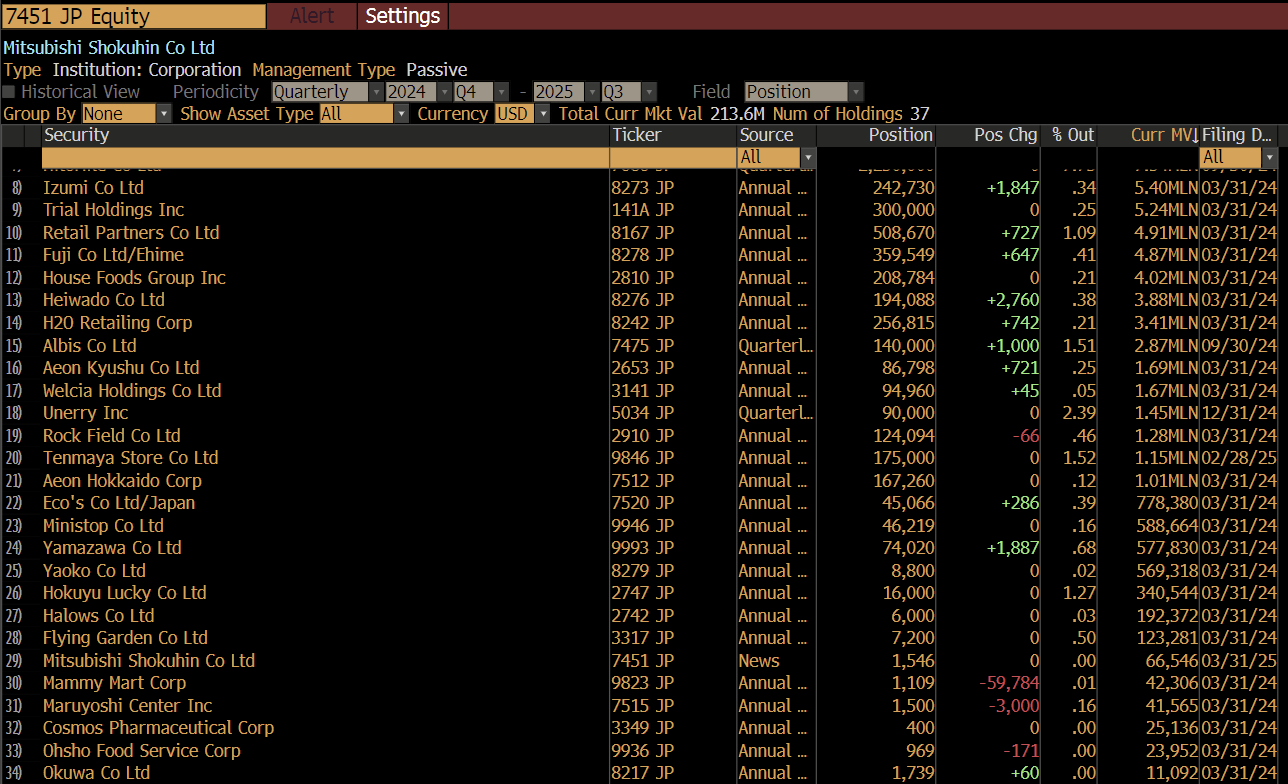Image resolution: width=1288 pixels, height=784 pixels.
Task: Select Ohsho Food Service Corp security
Action: point(142,751)
